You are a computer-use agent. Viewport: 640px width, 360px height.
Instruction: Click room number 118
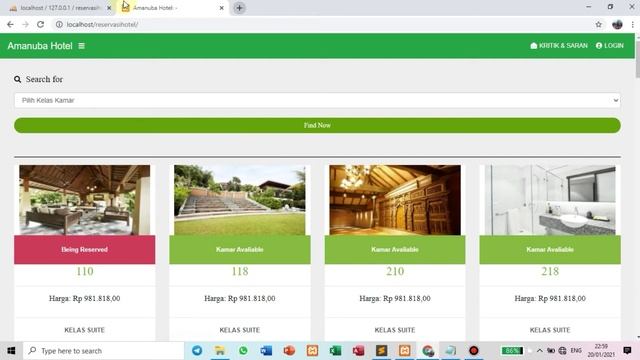coord(240,271)
